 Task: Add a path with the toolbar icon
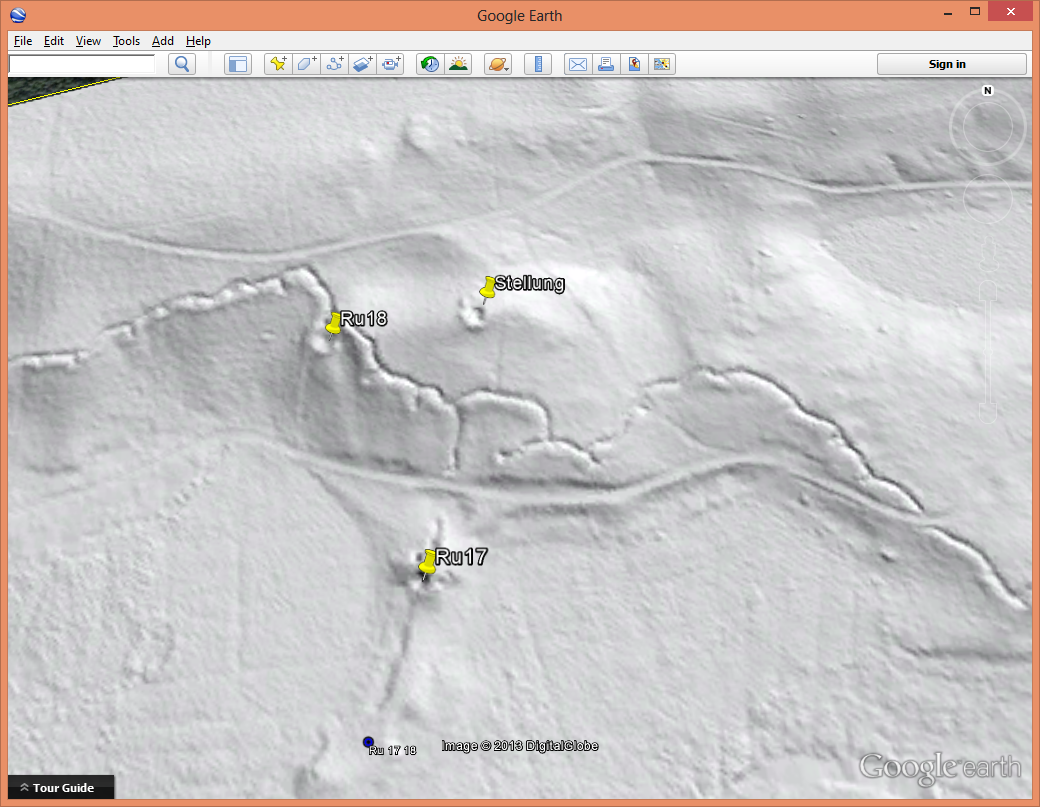pos(335,64)
